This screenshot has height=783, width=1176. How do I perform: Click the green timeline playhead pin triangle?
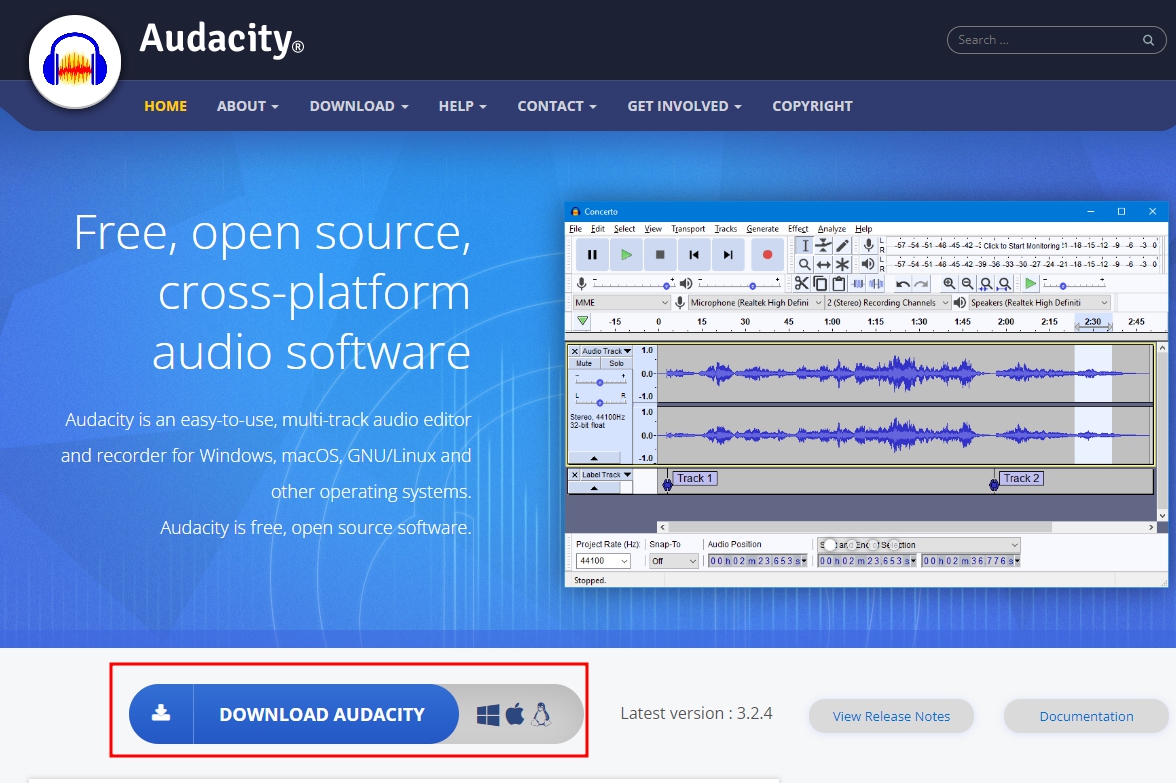tap(583, 321)
